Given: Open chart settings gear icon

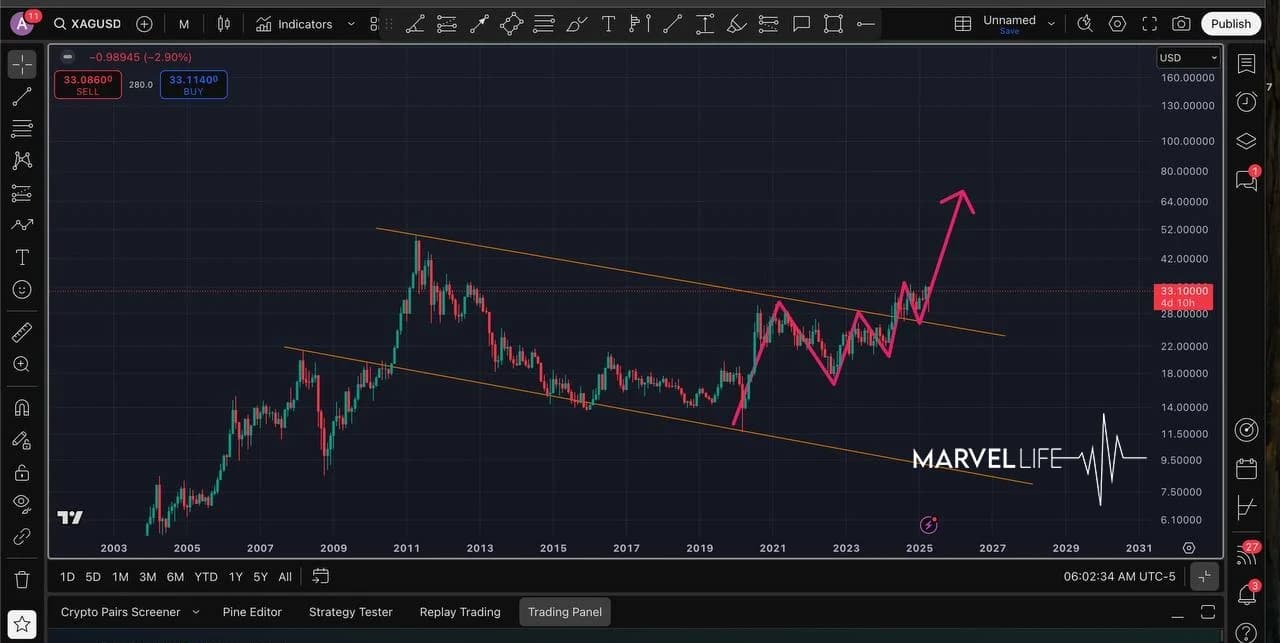Looking at the screenshot, I should click(1118, 24).
